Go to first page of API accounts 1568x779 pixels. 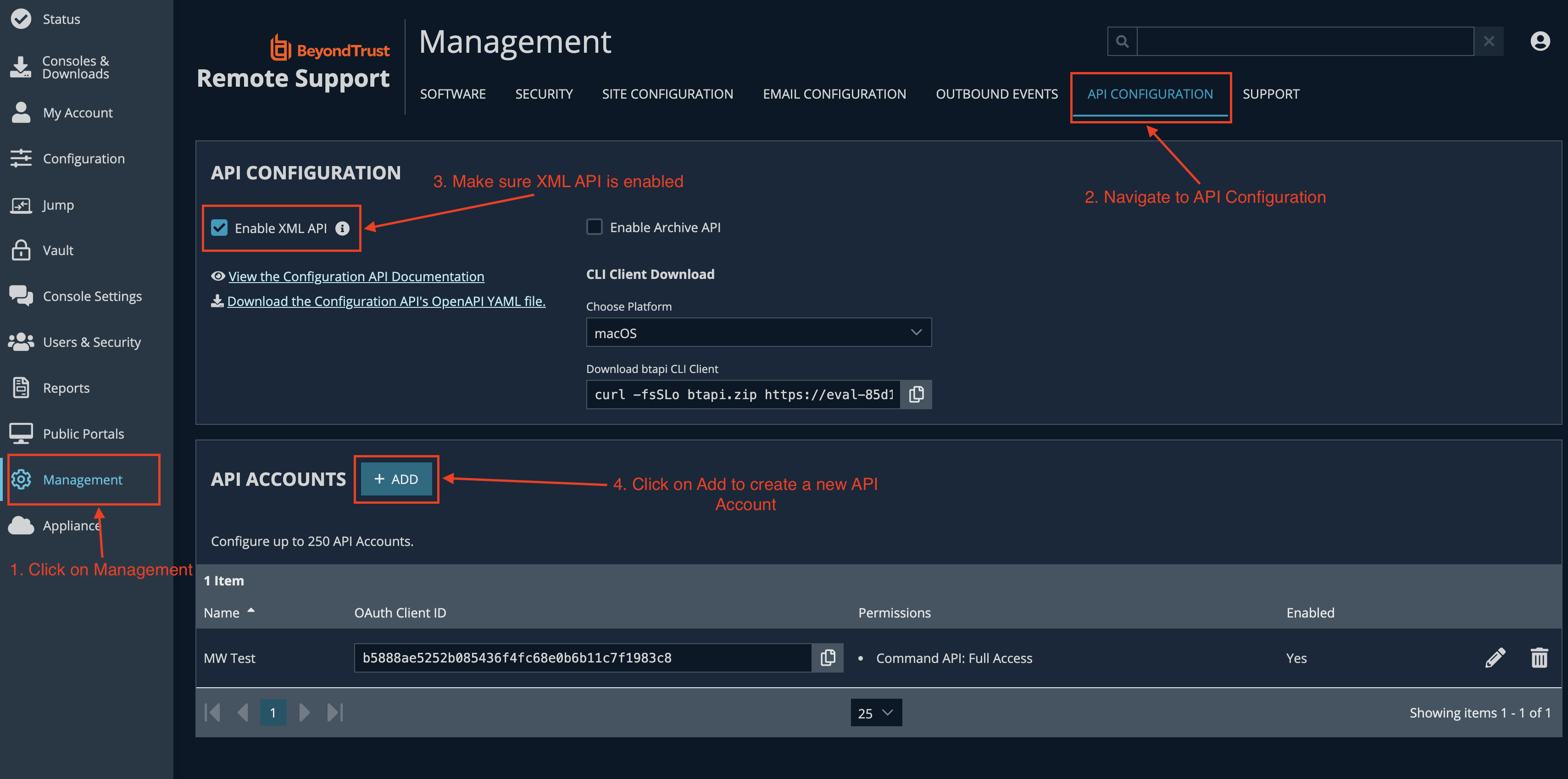tap(212, 712)
